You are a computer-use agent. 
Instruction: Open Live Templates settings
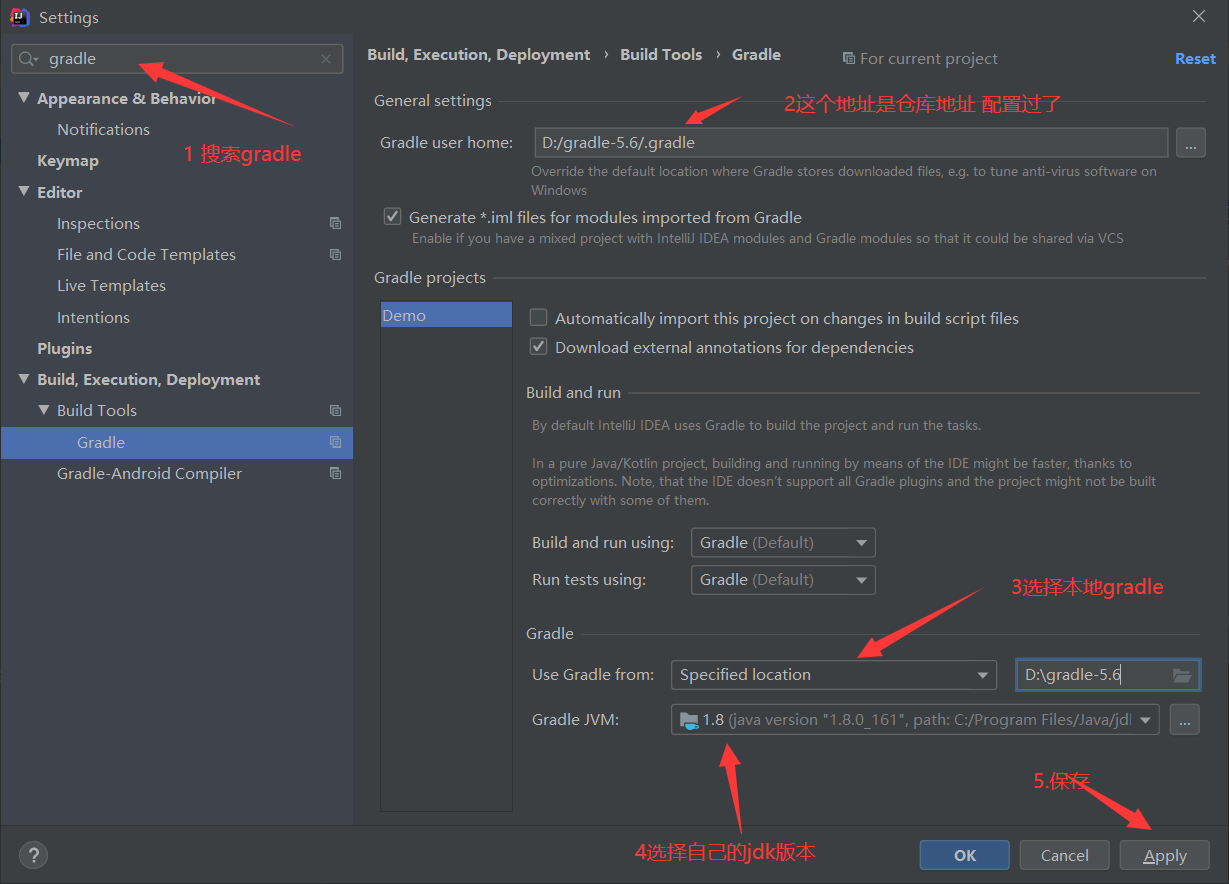111,286
